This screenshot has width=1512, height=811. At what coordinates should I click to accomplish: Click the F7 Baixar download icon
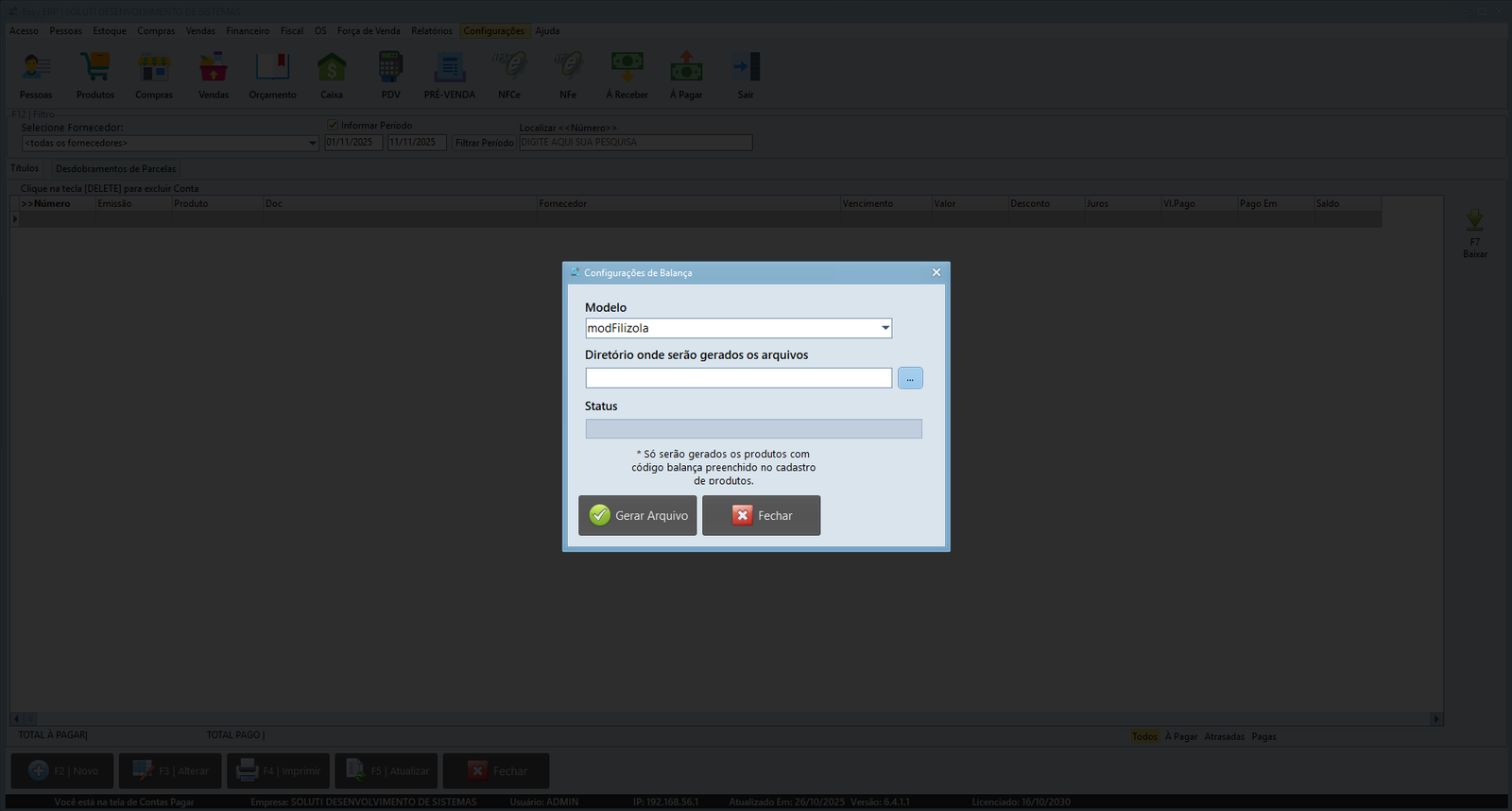point(1474,223)
